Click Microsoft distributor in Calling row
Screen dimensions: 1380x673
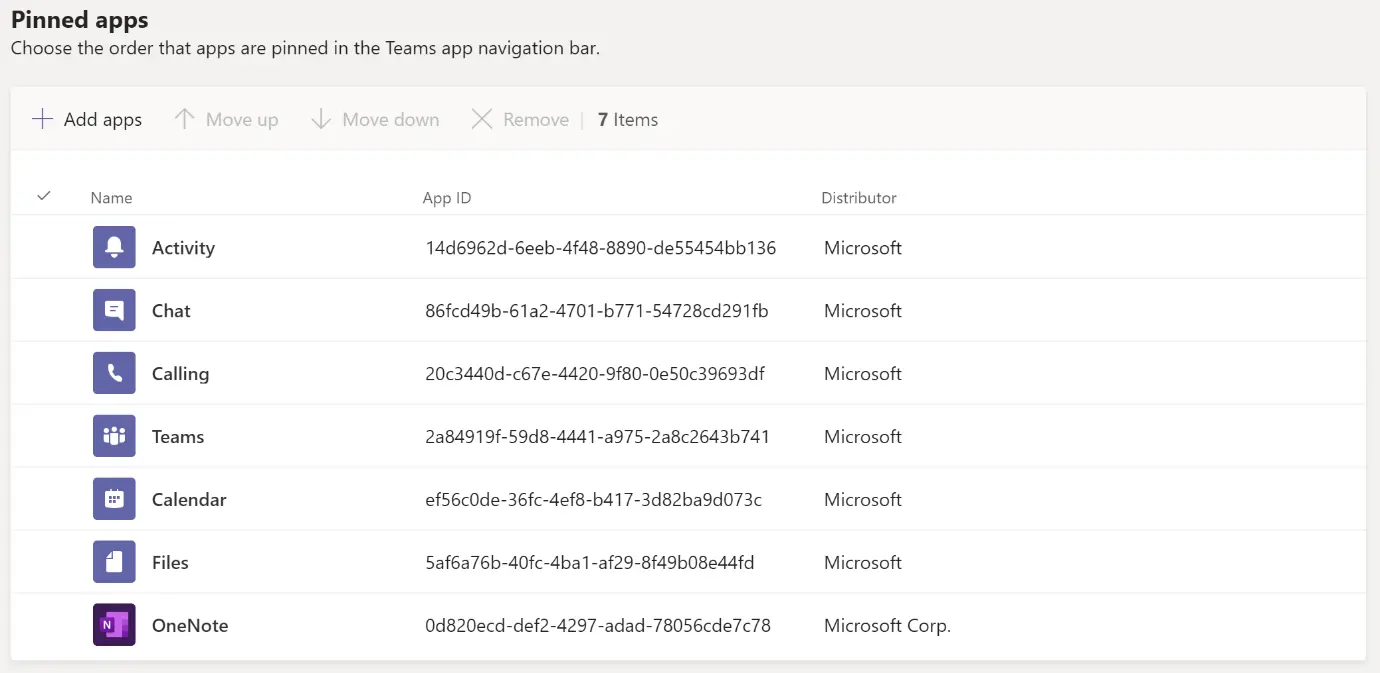point(863,374)
